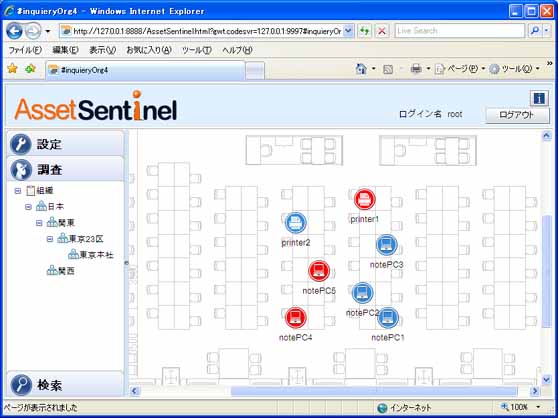Open the address bar URL dropdown
The image size is (558, 418).
(x=349, y=31)
